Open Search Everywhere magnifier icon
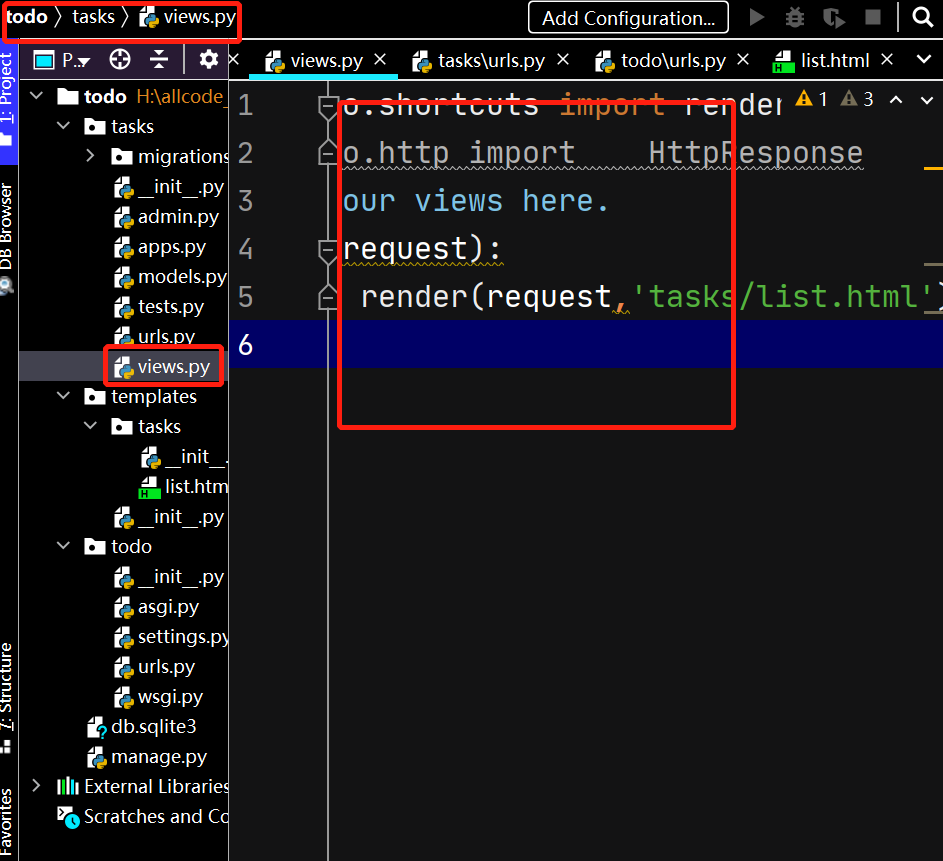This screenshot has width=943, height=861. [x=922, y=17]
